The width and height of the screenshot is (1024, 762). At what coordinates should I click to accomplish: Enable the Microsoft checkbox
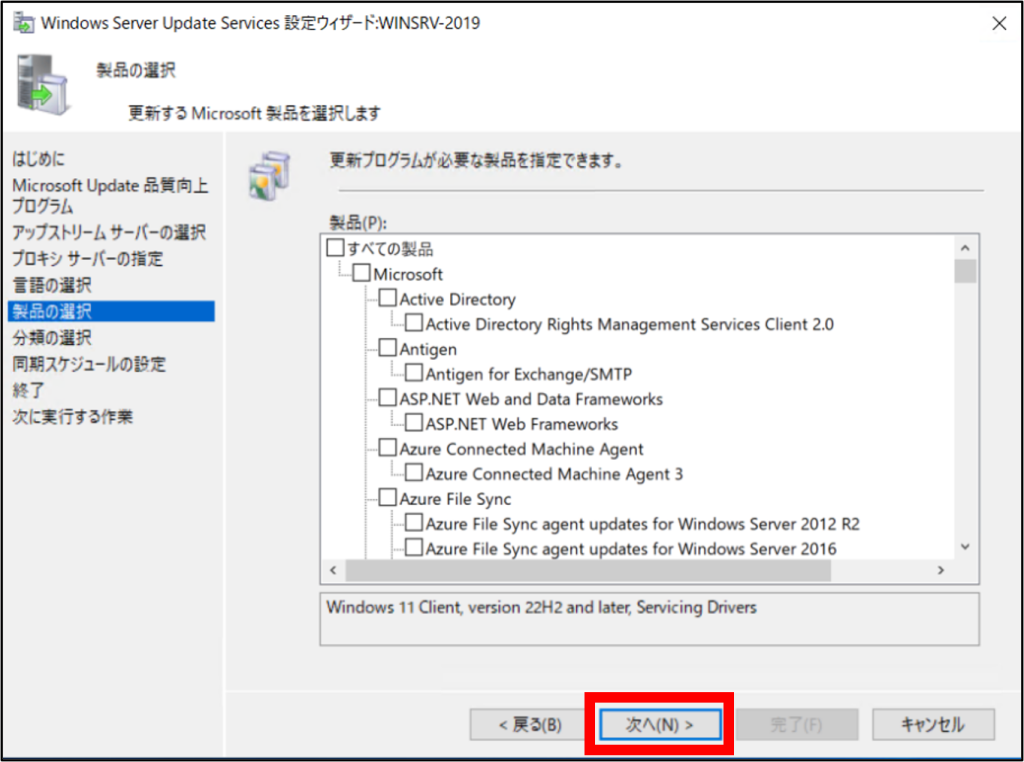[x=361, y=273]
